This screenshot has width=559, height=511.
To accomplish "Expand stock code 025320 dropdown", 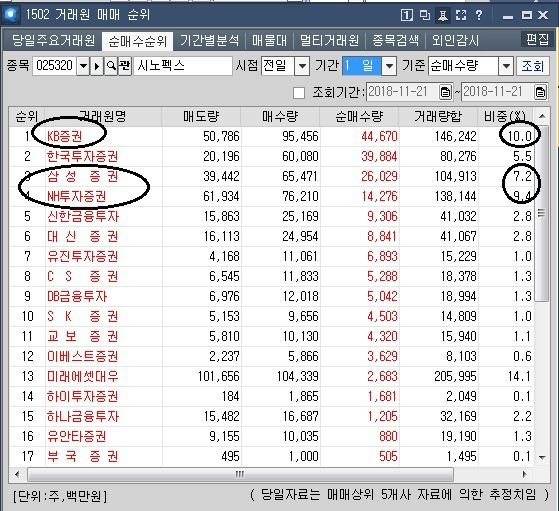I will click(83, 66).
